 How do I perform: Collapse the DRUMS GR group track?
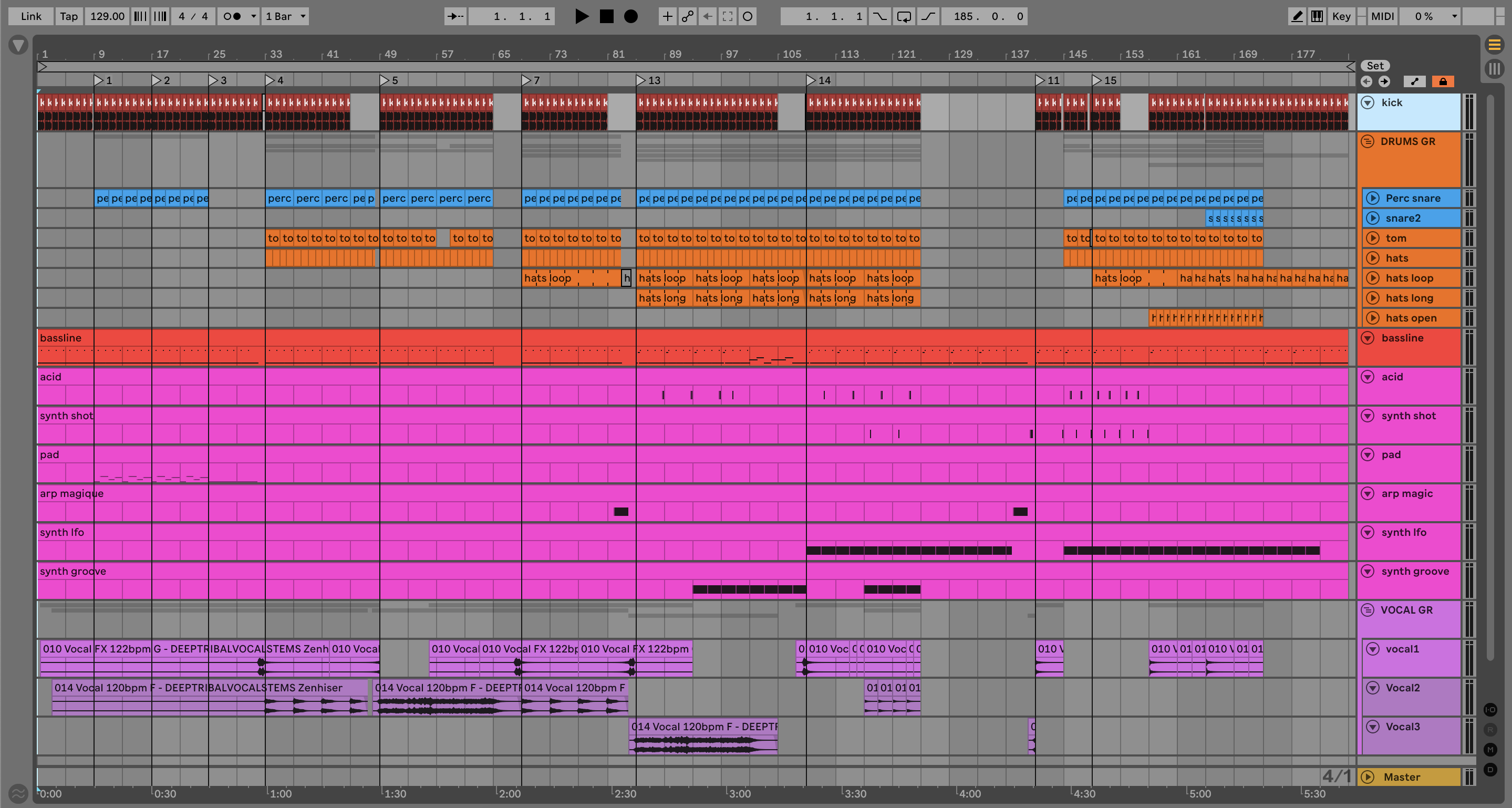(1368, 141)
